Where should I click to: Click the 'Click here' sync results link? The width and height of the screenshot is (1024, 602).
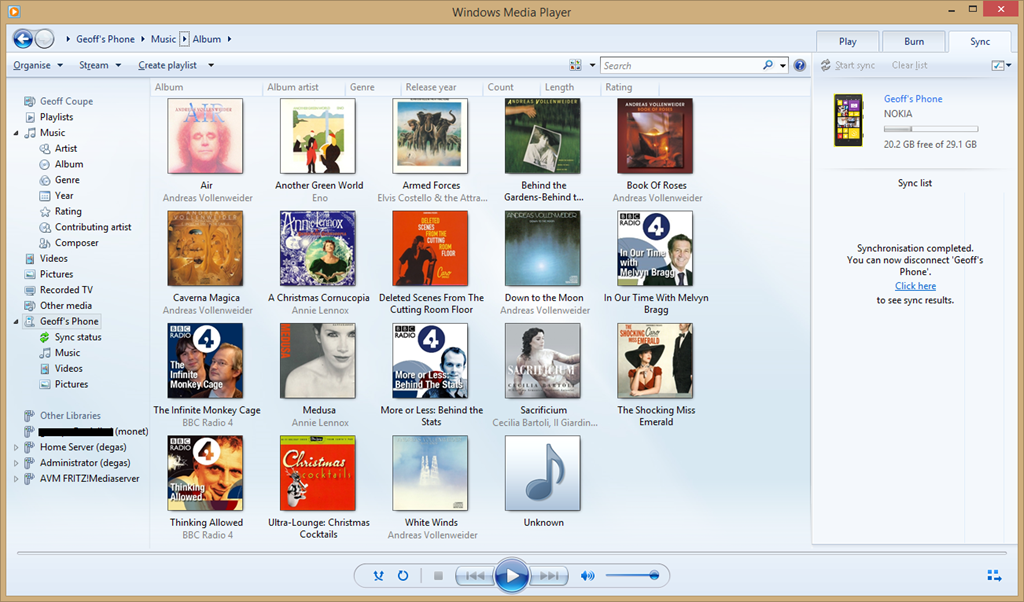(x=915, y=286)
